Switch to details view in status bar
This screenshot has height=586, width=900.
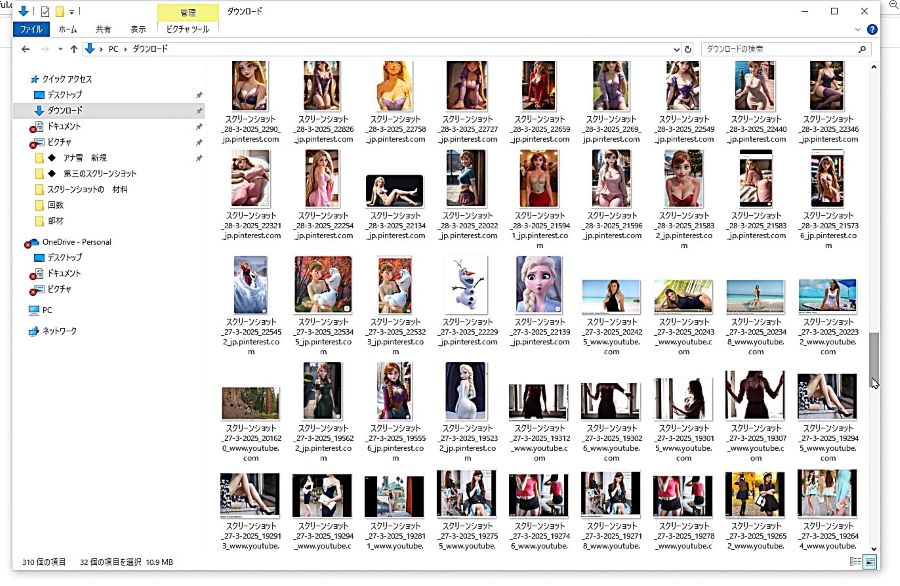(855, 562)
